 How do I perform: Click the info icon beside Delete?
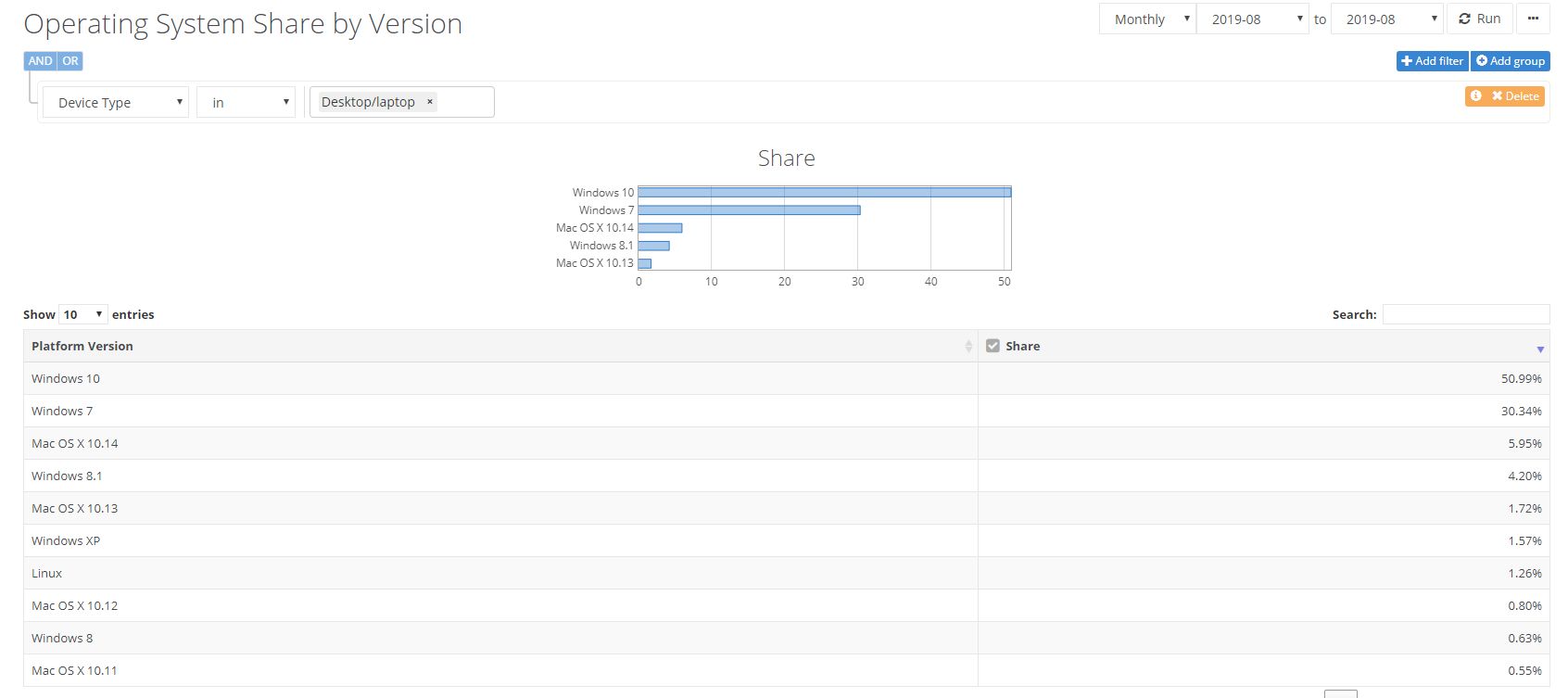pos(1476,95)
